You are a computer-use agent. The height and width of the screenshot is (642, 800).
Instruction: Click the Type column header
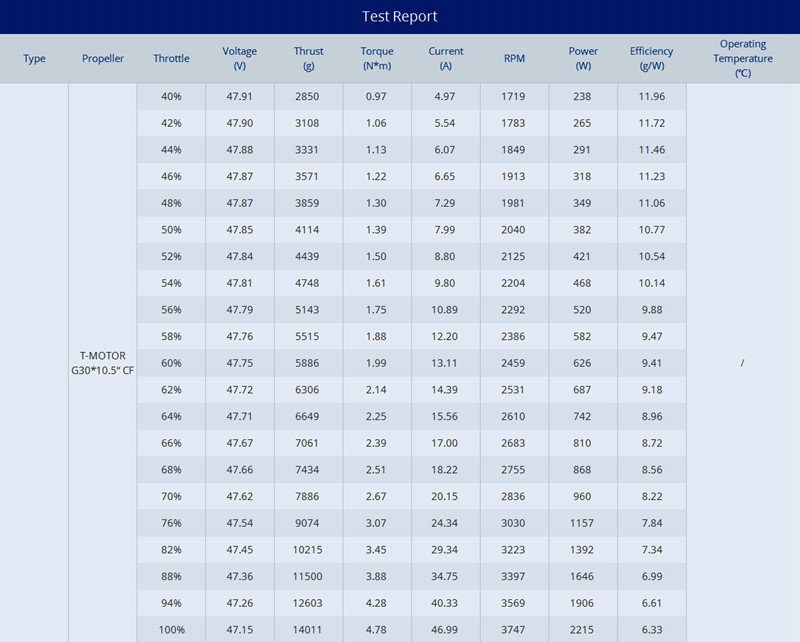tap(34, 59)
